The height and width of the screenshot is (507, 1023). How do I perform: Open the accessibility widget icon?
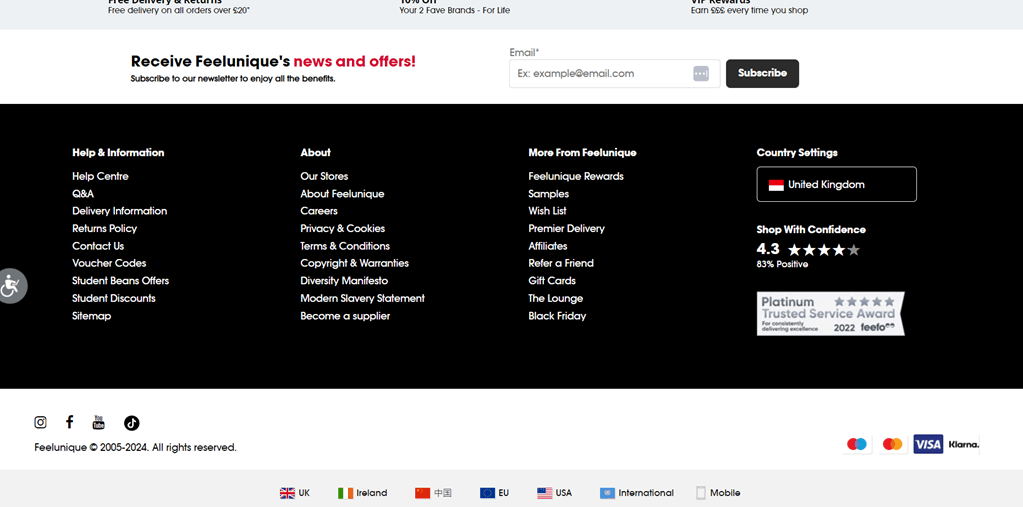[11, 286]
